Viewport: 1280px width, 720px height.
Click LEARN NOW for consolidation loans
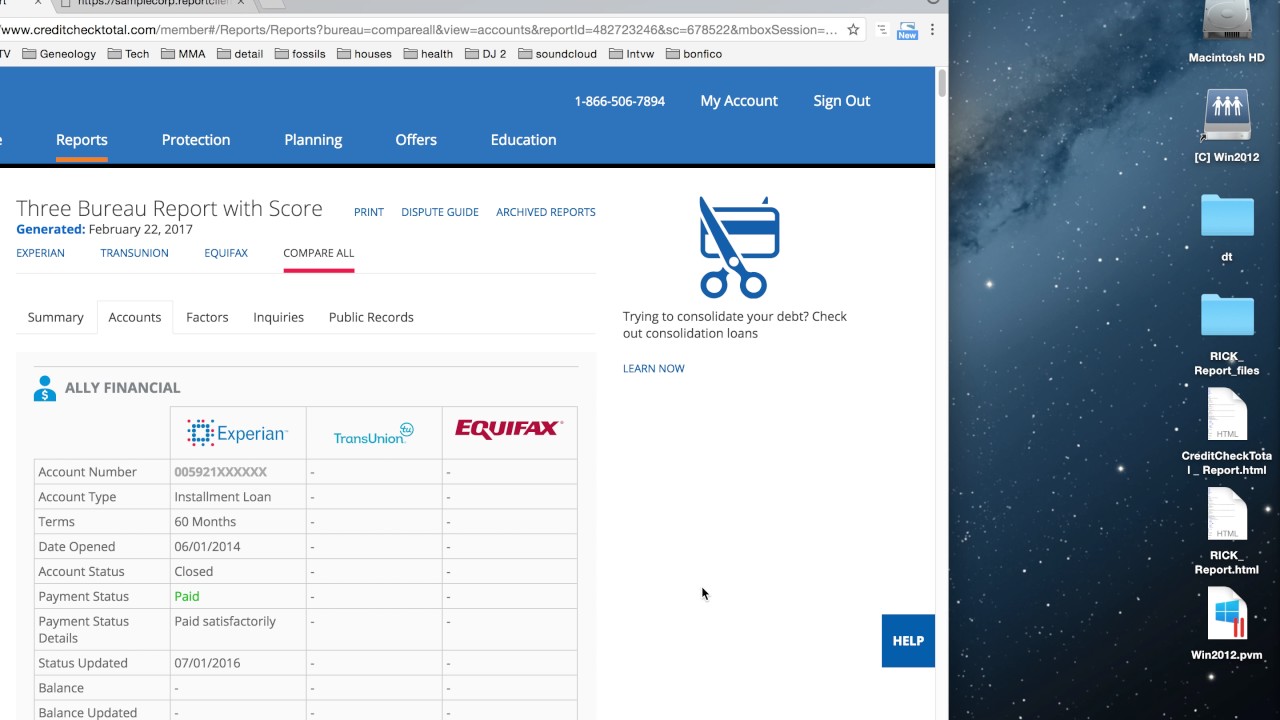[654, 369]
